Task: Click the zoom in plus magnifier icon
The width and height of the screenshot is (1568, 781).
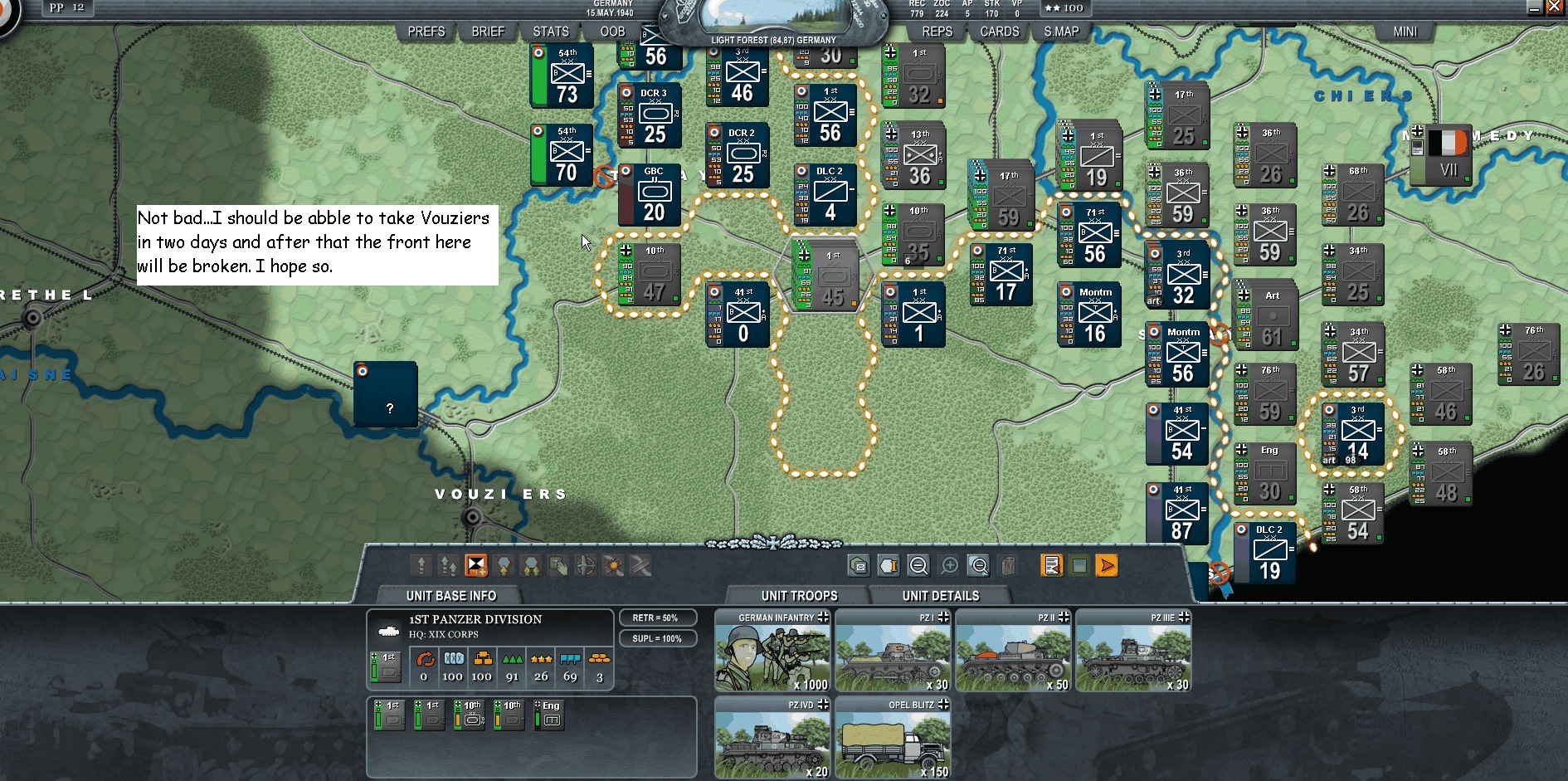Action: pos(949,566)
